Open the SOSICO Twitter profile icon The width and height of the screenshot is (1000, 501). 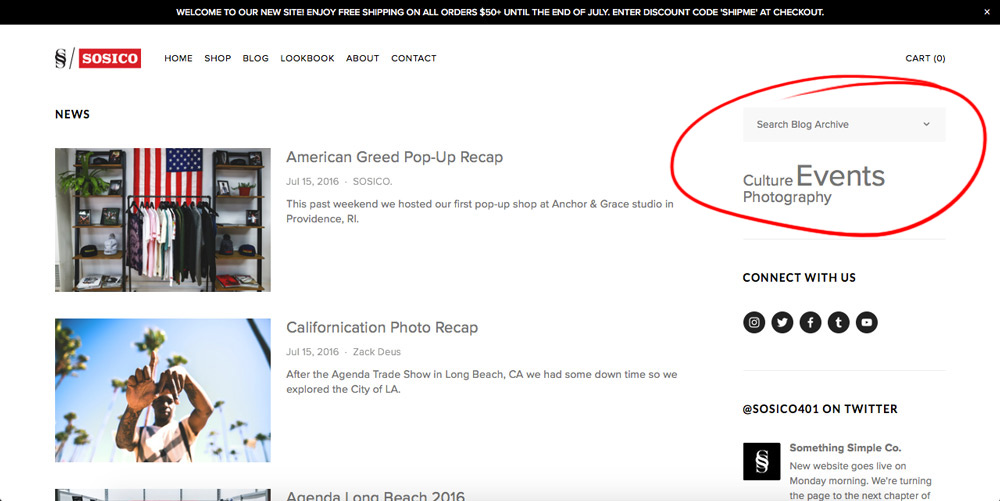782,322
